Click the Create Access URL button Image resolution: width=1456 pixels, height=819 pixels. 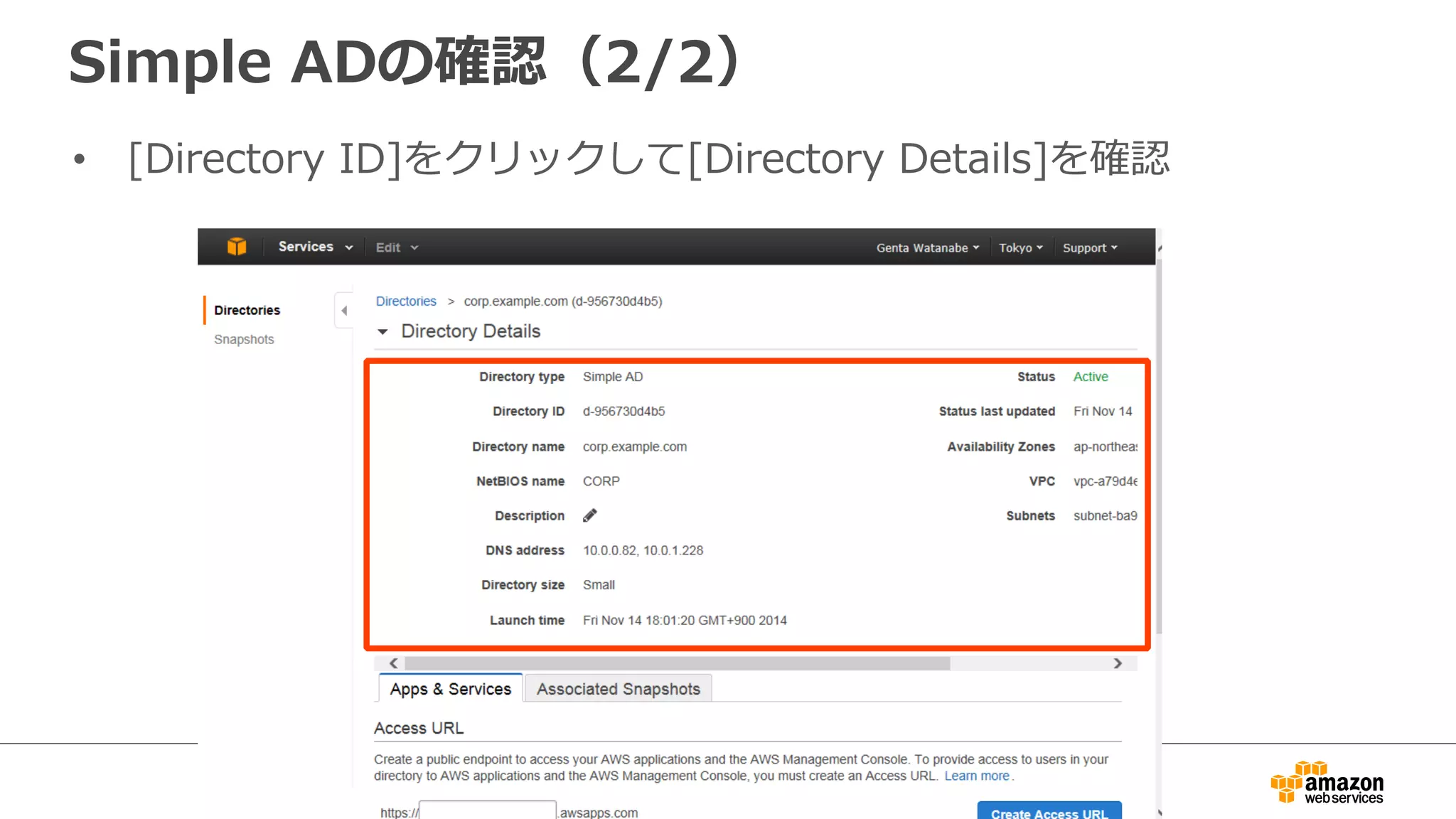tap(1049, 811)
